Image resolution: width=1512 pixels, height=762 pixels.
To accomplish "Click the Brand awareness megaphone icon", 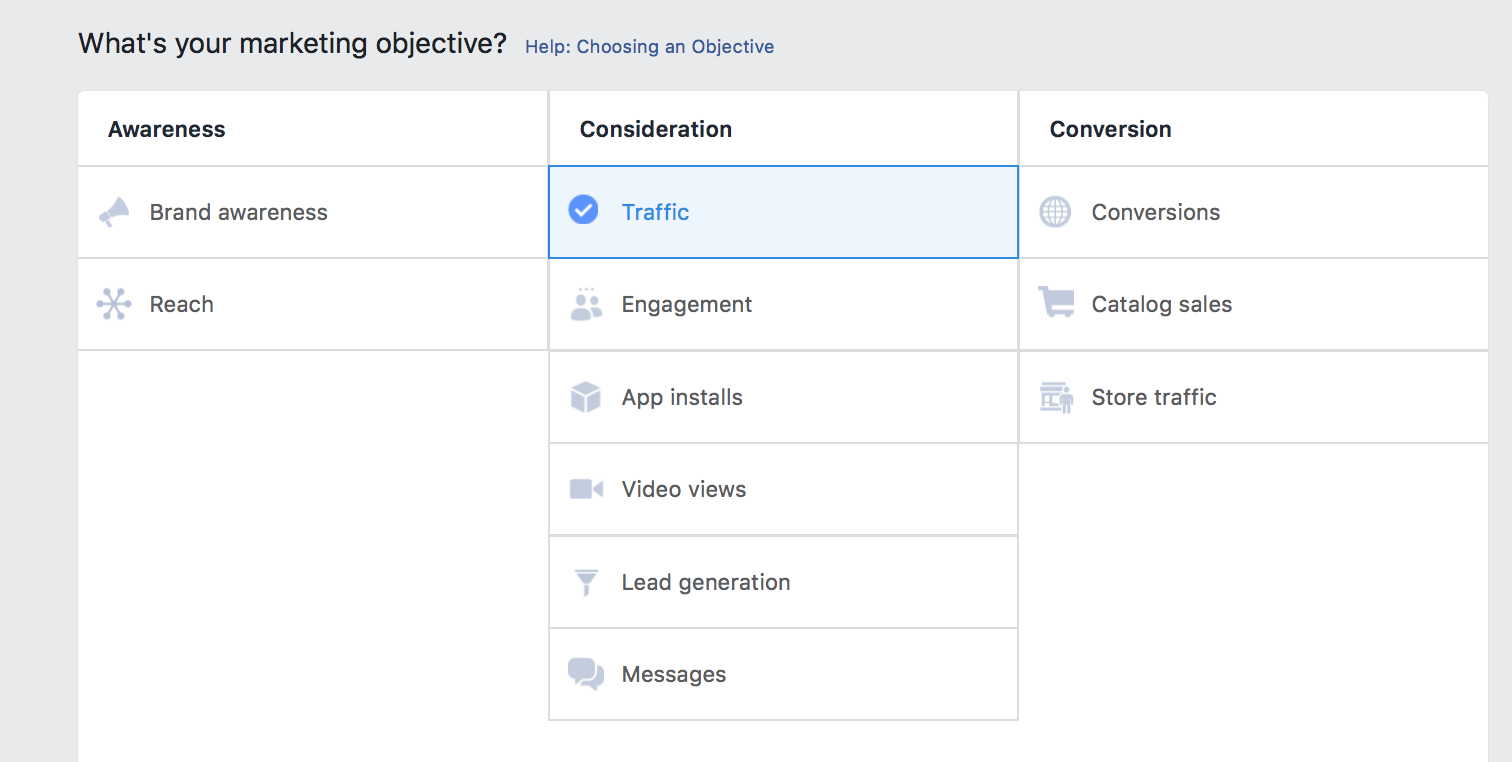I will pos(114,212).
